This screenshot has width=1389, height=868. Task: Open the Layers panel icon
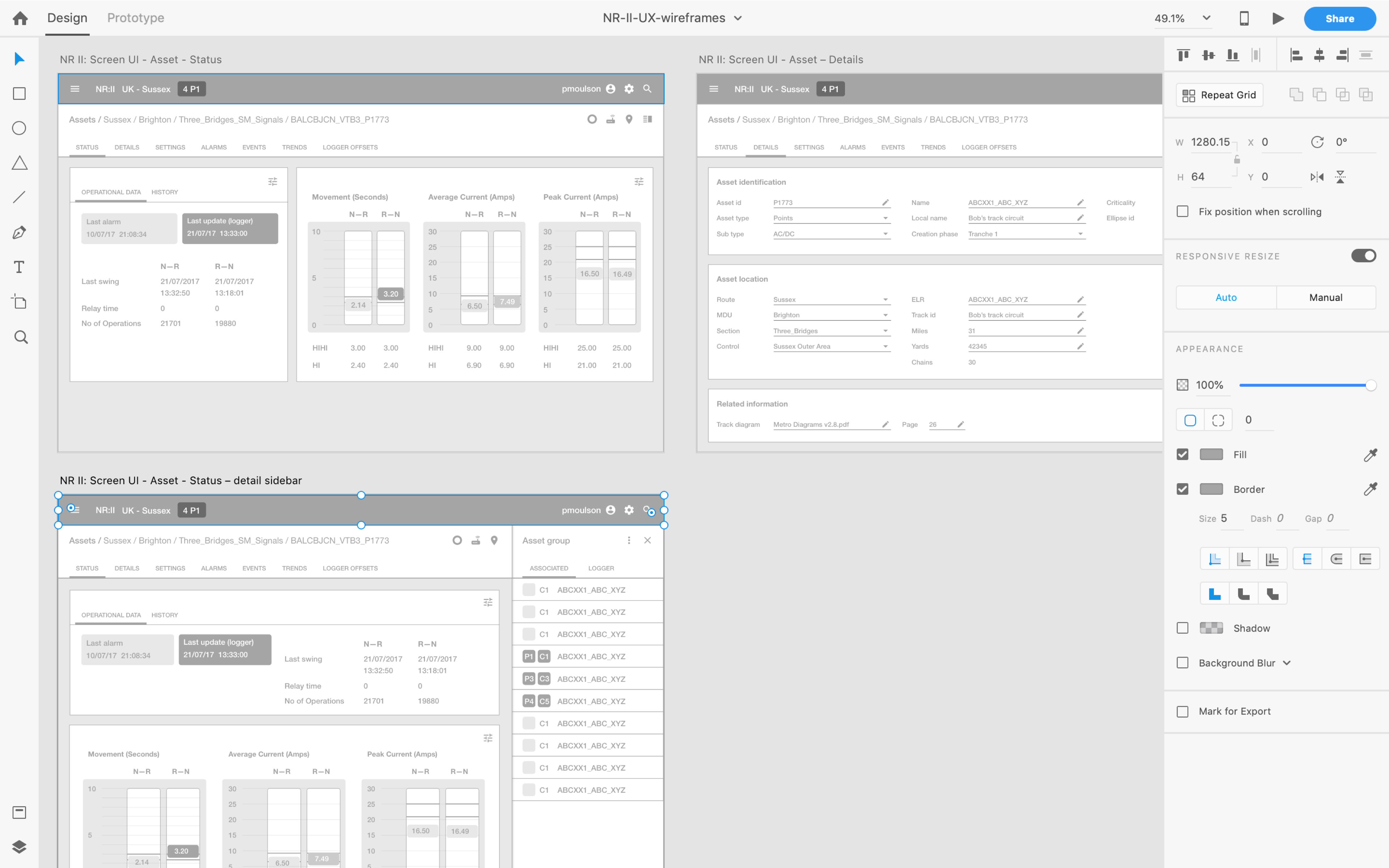pyautogui.click(x=20, y=847)
